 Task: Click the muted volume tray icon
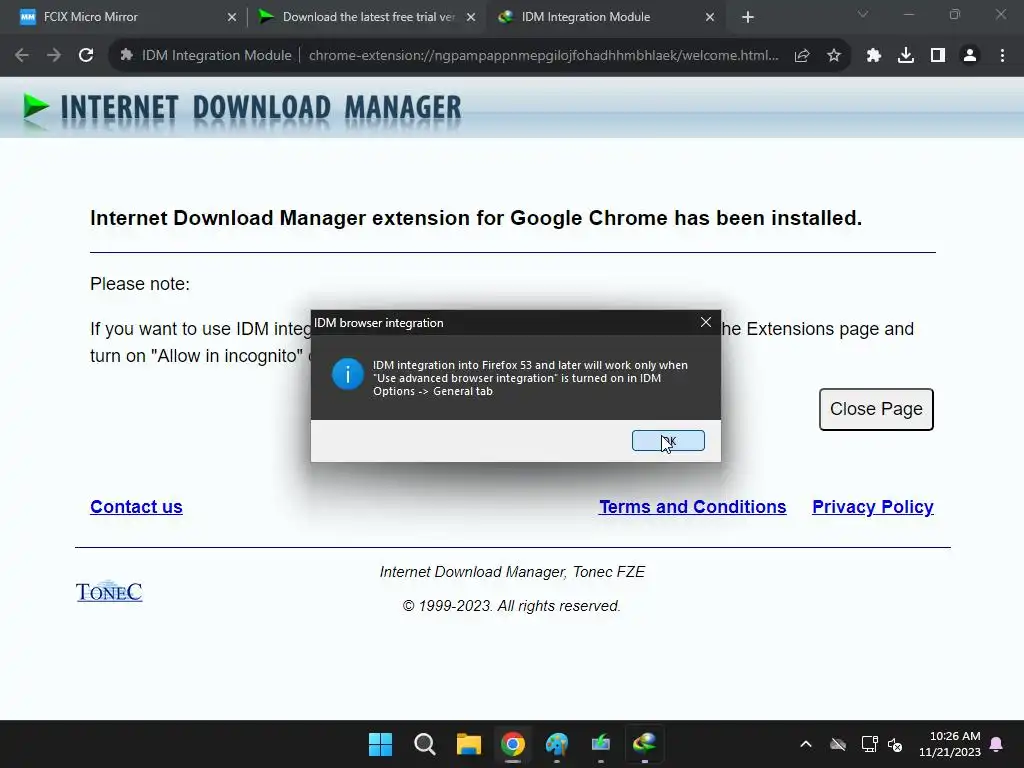[x=895, y=744]
